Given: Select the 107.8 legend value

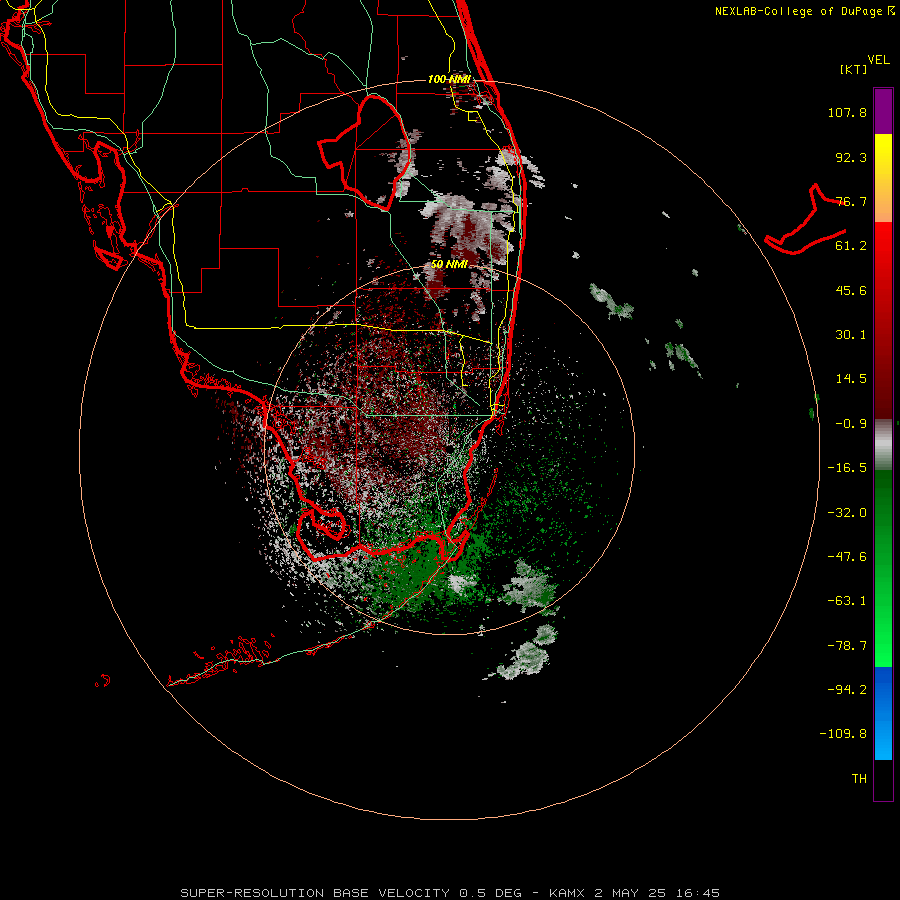Looking at the screenshot, I should coord(847,112).
